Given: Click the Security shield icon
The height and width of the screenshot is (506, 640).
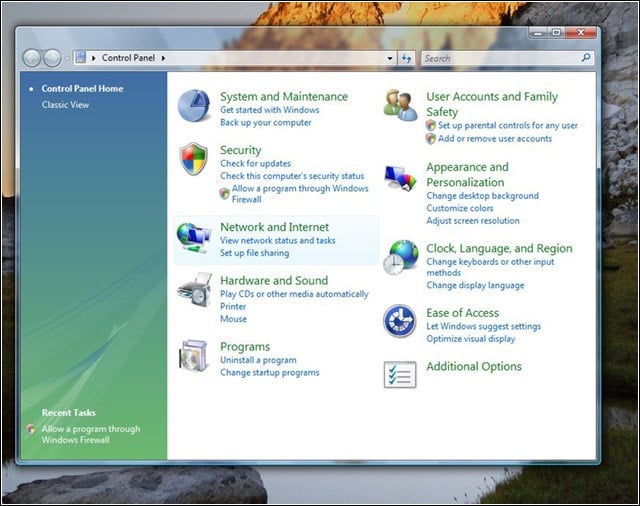Looking at the screenshot, I should click(x=193, y=159).
